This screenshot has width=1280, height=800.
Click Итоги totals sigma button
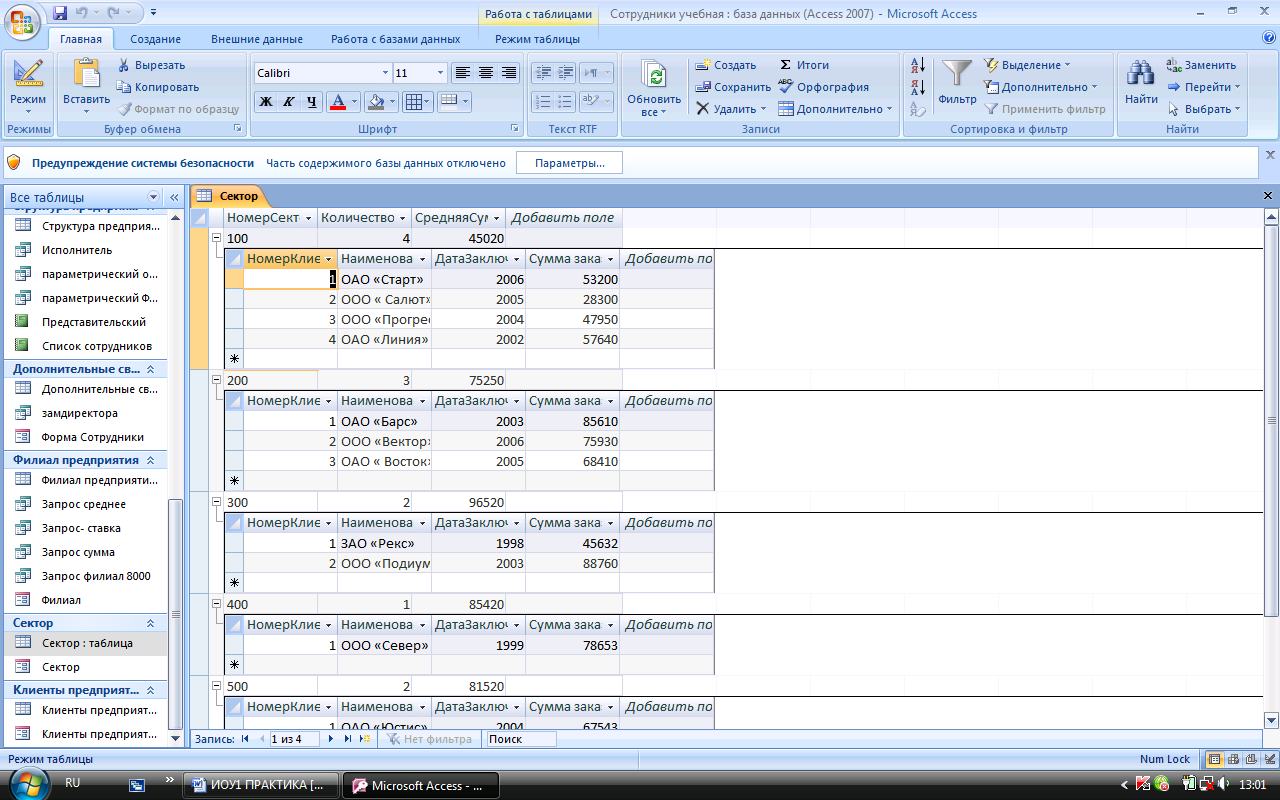coord(804,65)
